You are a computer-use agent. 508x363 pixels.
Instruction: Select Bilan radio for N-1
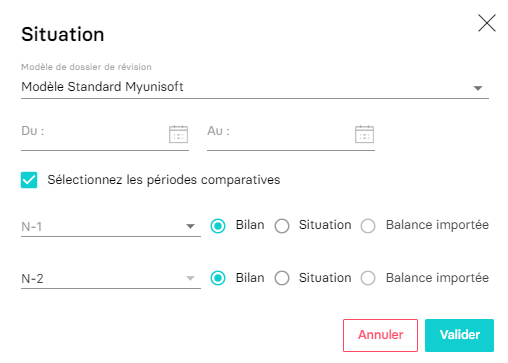218,226
